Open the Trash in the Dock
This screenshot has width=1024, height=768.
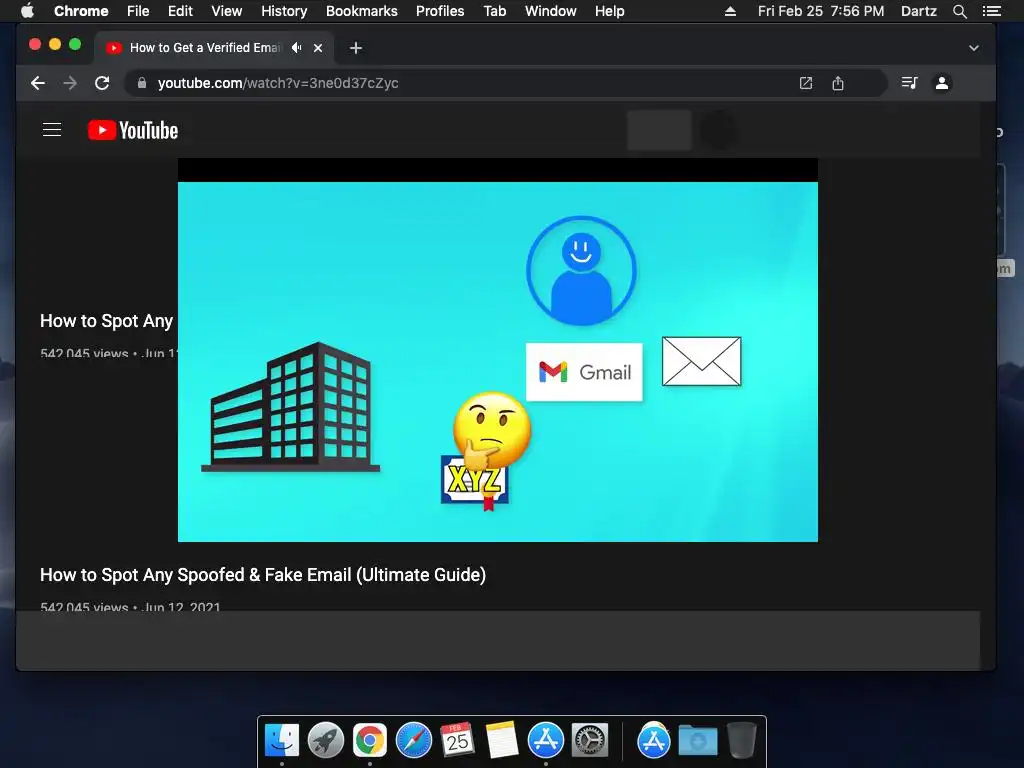click(741, 741)
